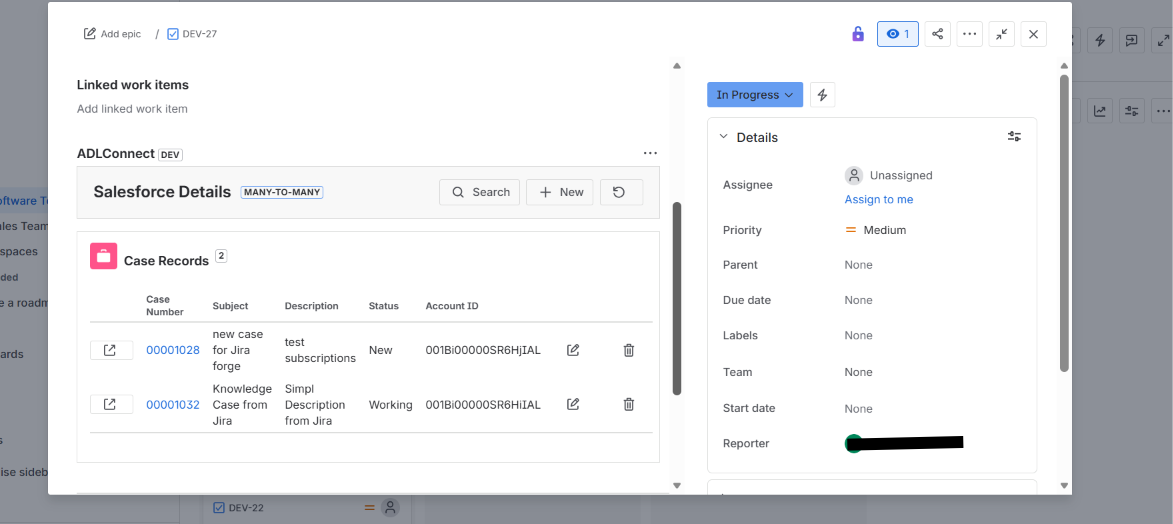This screenshot has height=524, width=1173.
Task: Click the share icon in dialog header
Action: click(937, 34)
